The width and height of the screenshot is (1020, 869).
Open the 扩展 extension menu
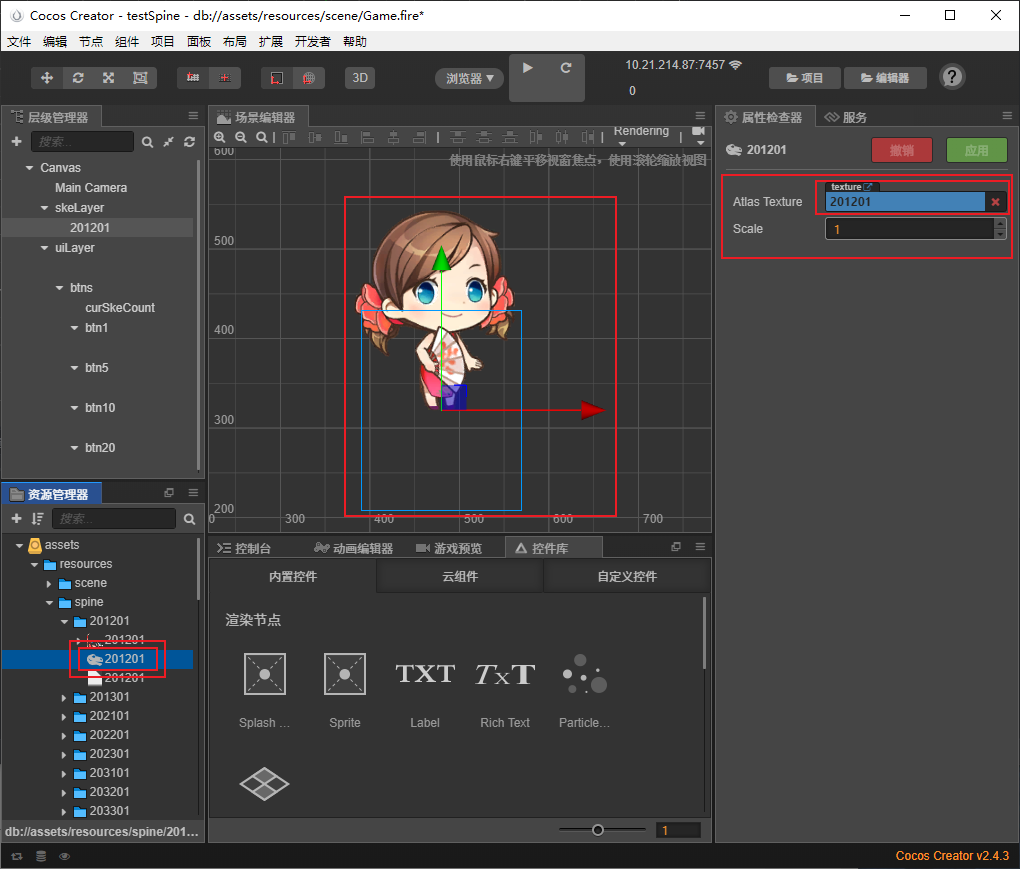[x=271, y=42]
